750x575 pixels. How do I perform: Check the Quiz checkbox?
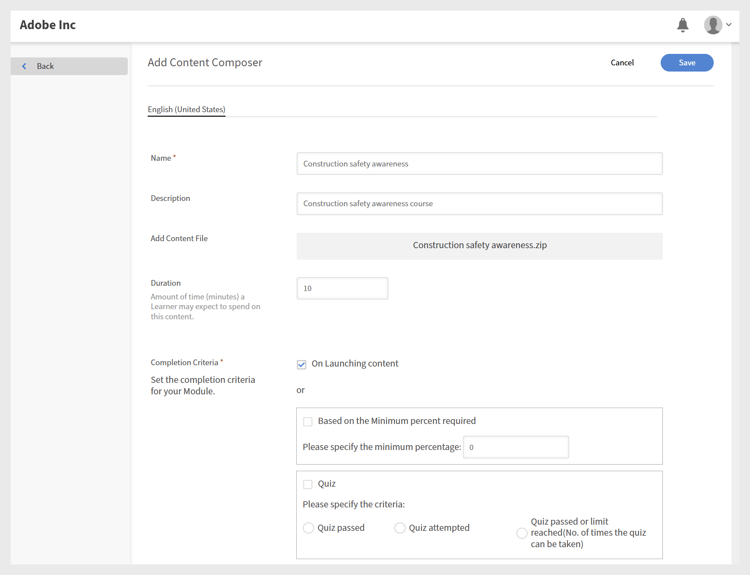[x=308, y=484]
